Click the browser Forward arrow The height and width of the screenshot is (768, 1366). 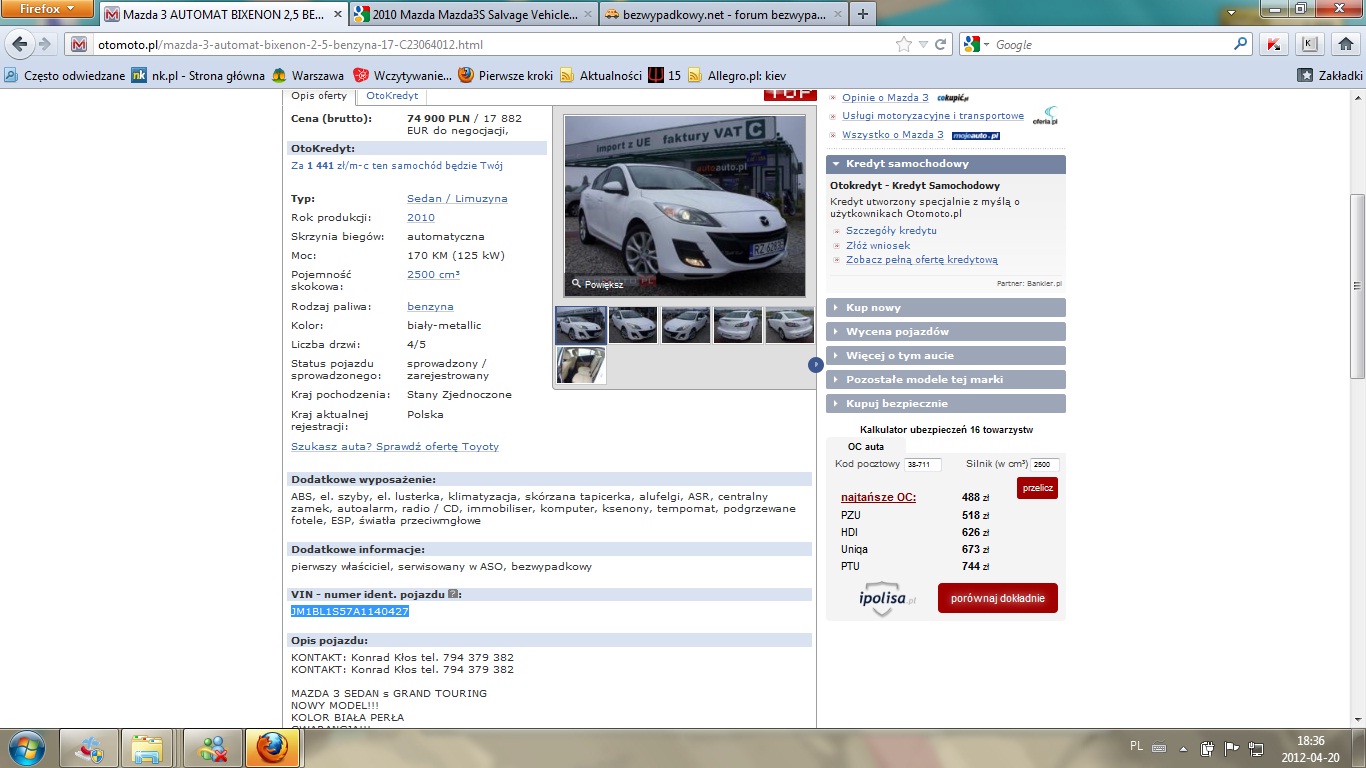coord(44,44)
